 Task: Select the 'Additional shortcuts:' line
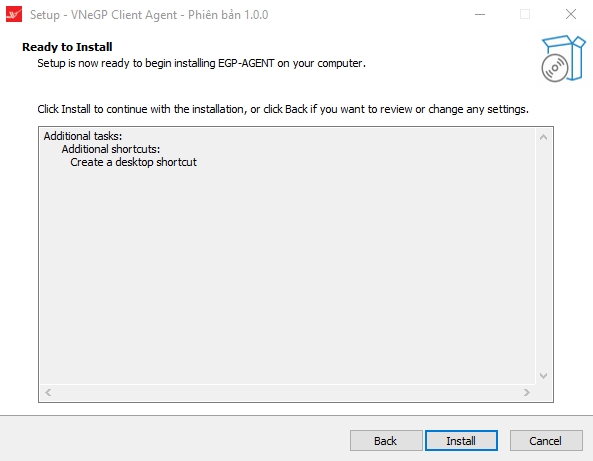(x=111, y=149)
